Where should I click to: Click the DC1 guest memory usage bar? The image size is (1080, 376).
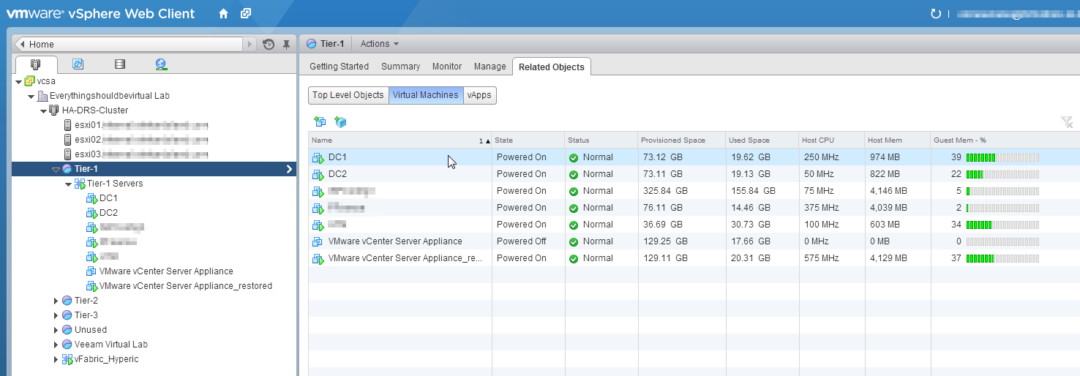1002,158
